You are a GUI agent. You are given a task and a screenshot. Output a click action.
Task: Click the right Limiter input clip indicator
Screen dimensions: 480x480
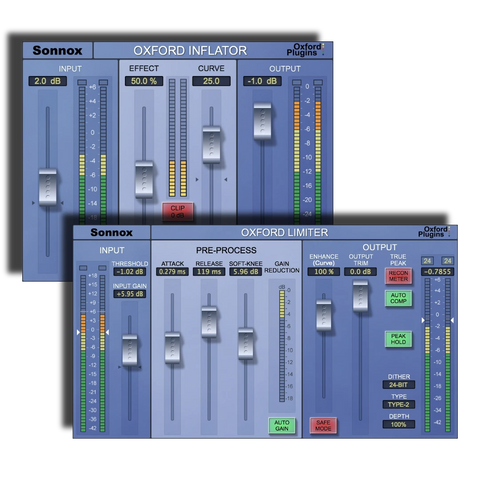click(102, 268)
